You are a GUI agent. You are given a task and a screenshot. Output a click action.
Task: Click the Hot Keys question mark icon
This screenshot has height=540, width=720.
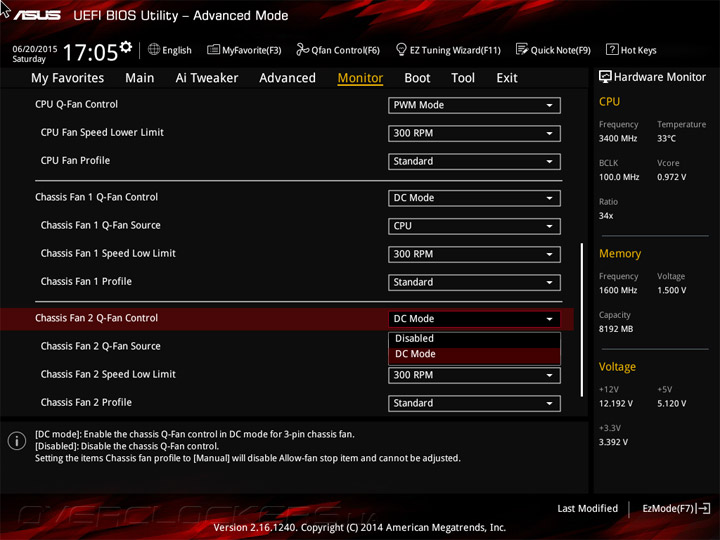(x=612, y=49)
